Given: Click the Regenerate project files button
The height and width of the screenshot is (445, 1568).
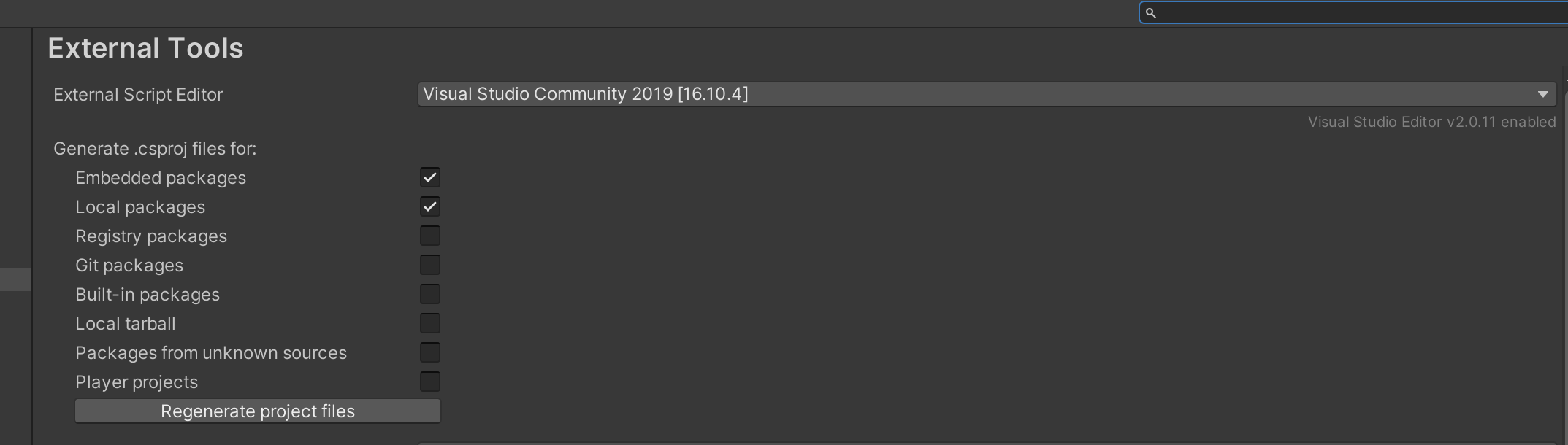Looking at the screenshot, I should [257, 411].
